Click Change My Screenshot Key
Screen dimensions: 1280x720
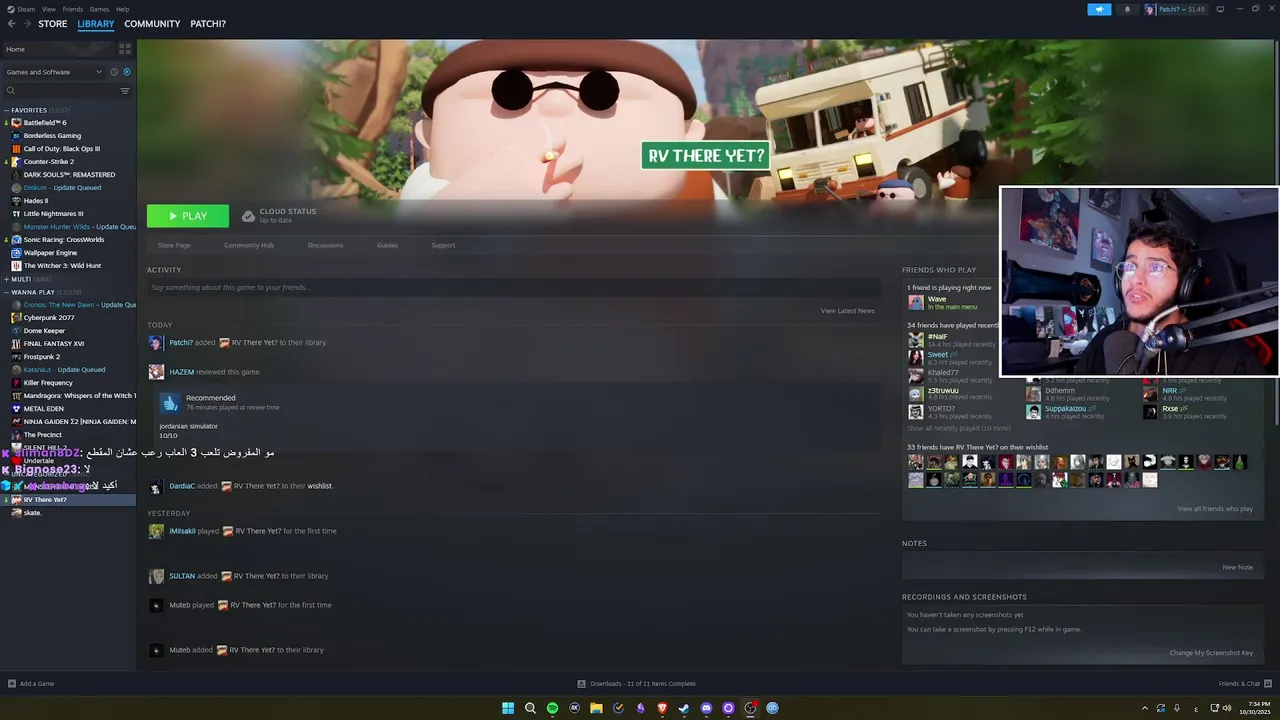[x=1211, y=653]
